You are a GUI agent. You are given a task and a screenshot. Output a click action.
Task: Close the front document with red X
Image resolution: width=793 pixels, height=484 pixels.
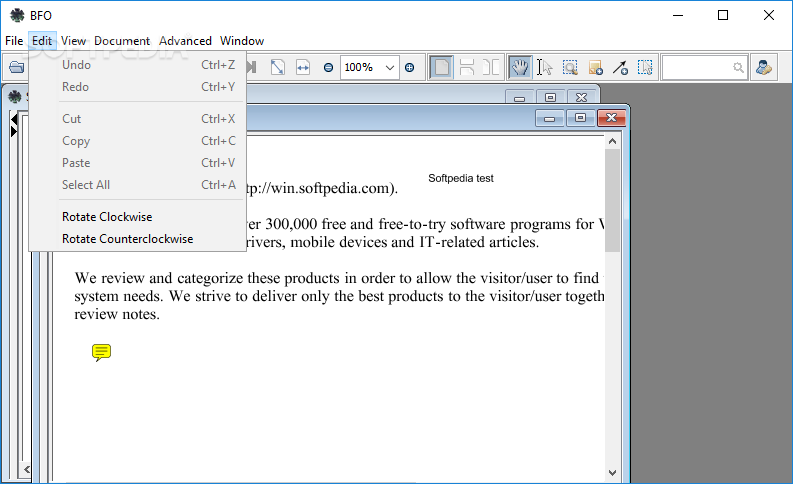[611, 118]
